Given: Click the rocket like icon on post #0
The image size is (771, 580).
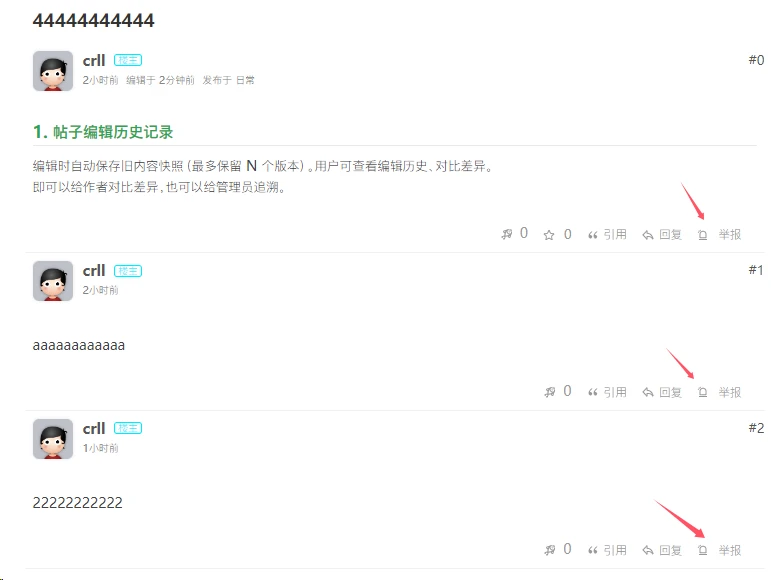Looking at the screenshot, I should point(506,234).
